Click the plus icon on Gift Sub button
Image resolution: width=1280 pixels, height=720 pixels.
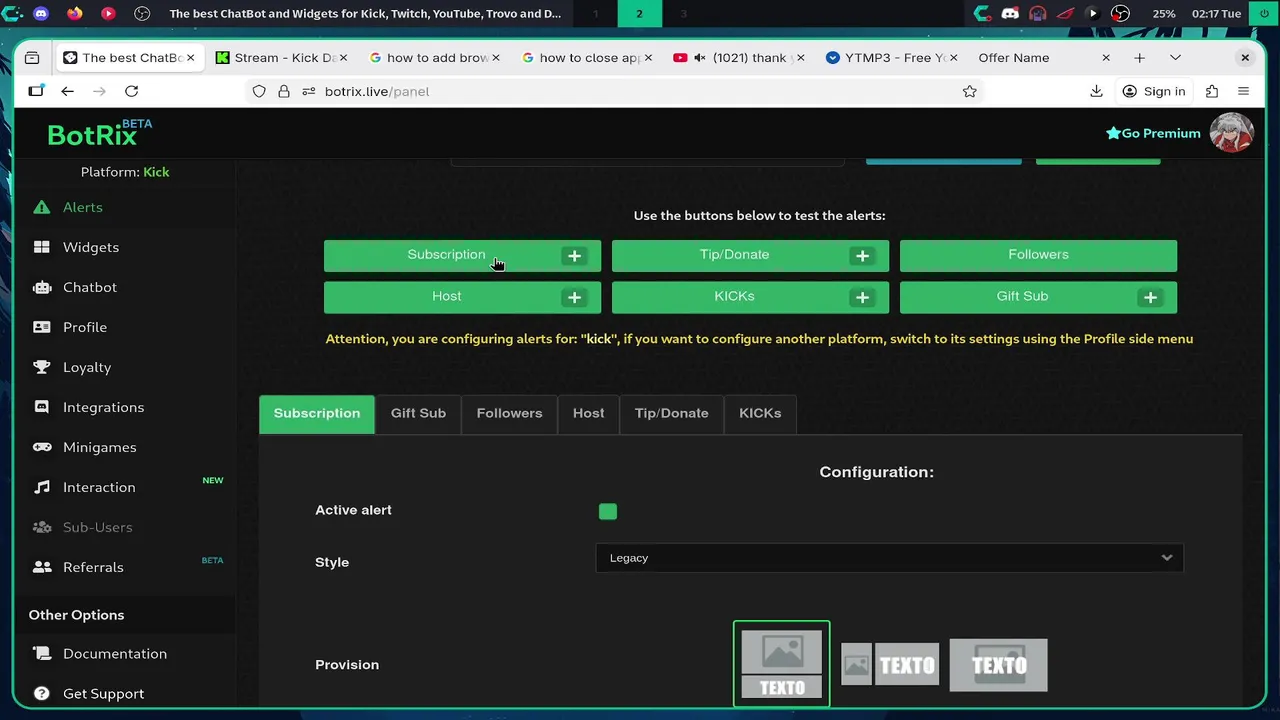[x=1150, y=297]
